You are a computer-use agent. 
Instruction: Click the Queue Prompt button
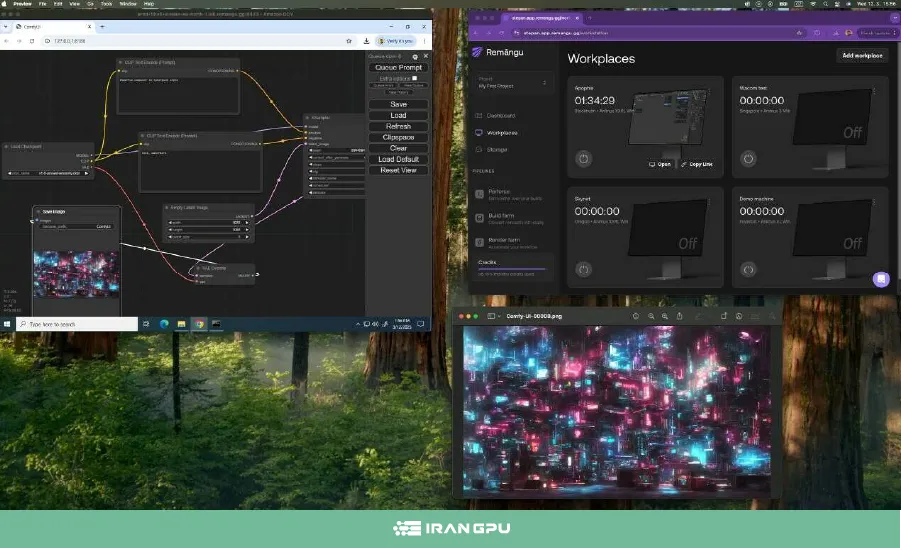(x=398, y=68)
